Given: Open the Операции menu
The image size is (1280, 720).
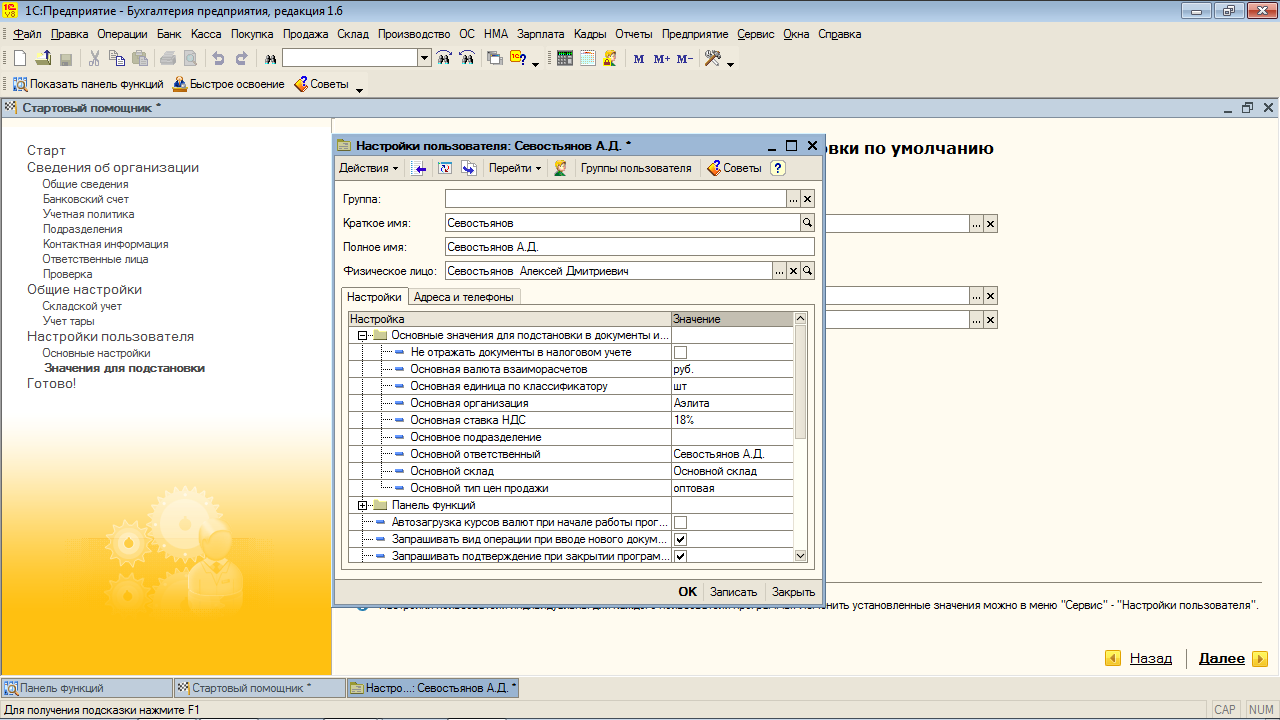Looking at the screenshot, I should pyautogui.click(x=122, y=34).
